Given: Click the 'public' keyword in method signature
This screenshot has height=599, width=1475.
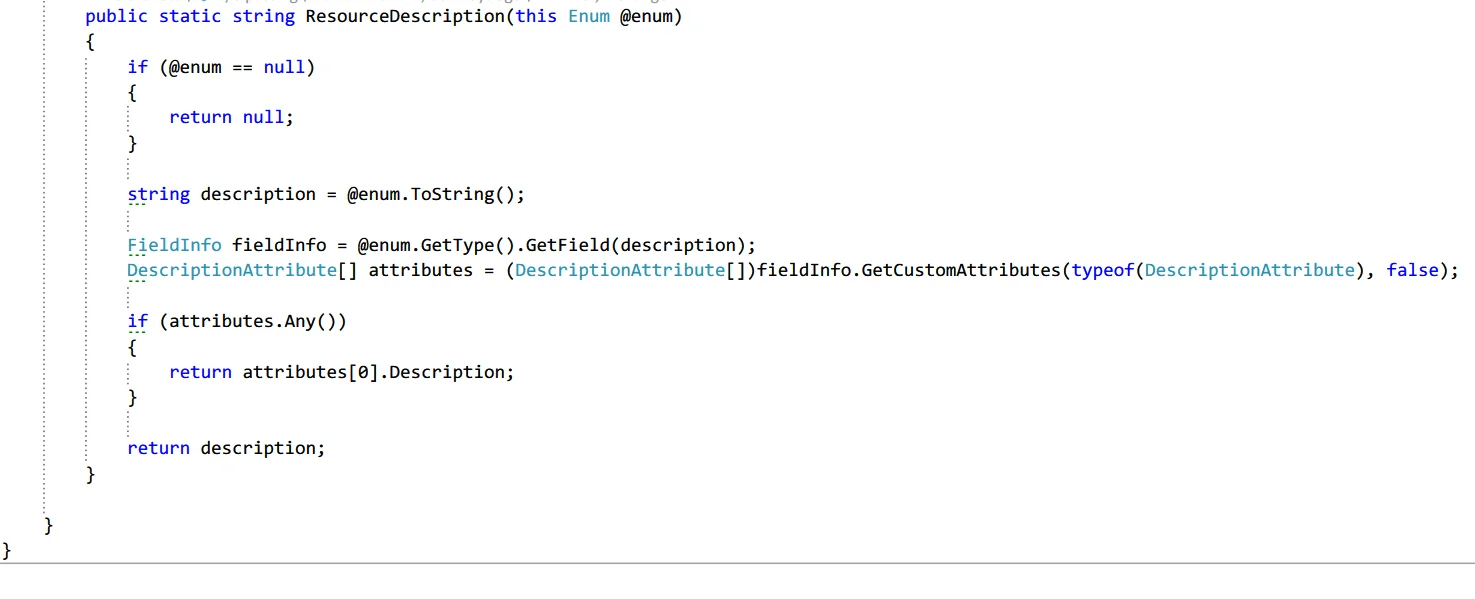Looking at the screenshot, I should coord(116,16).
